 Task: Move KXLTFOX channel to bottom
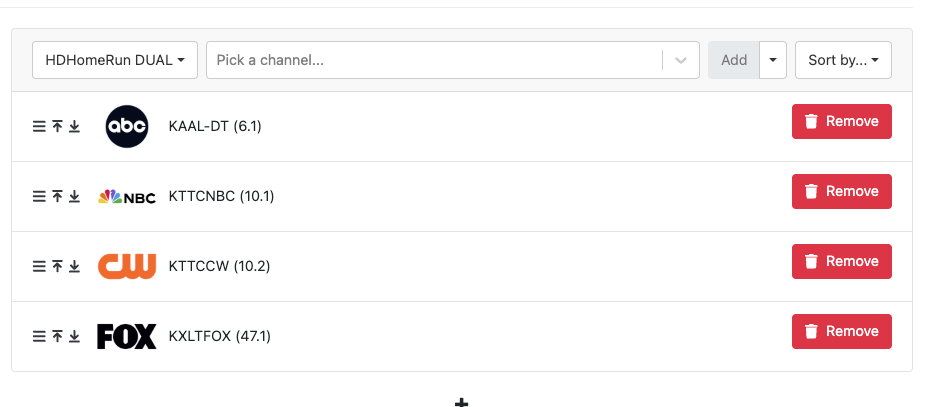tap(74, 337)
